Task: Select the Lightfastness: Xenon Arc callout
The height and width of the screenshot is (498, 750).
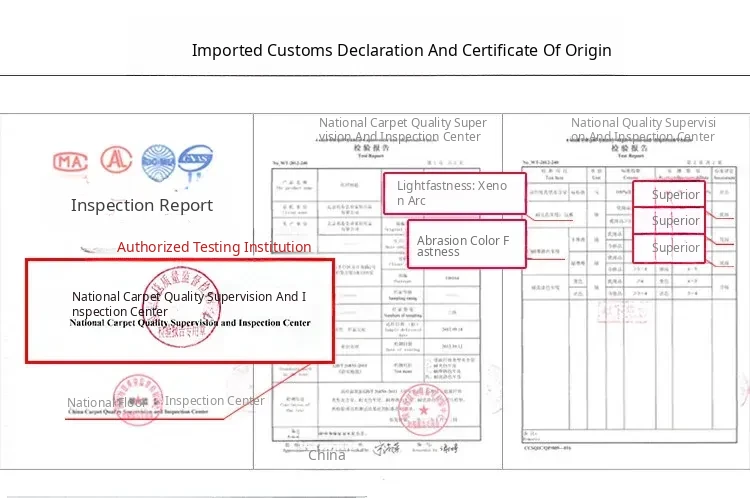Action: tap(454, 193)
